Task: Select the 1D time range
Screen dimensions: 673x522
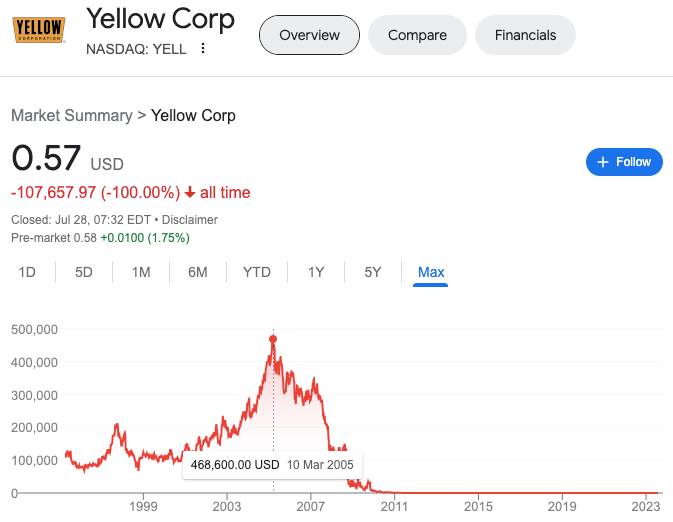Action: tap(28, 272)
